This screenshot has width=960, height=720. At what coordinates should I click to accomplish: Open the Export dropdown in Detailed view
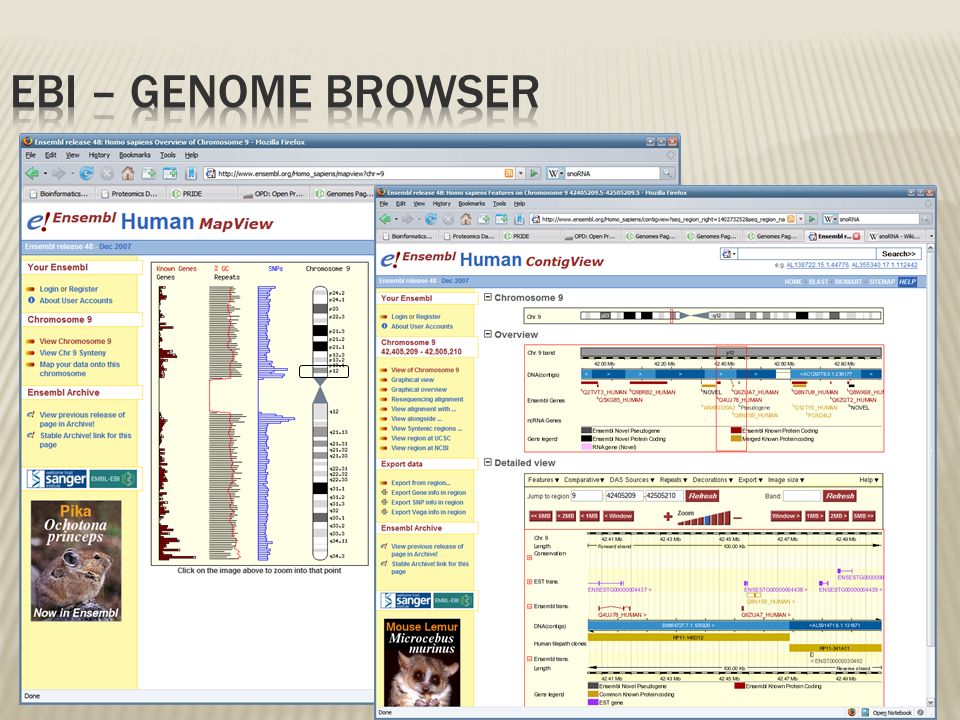pos(750,480)
